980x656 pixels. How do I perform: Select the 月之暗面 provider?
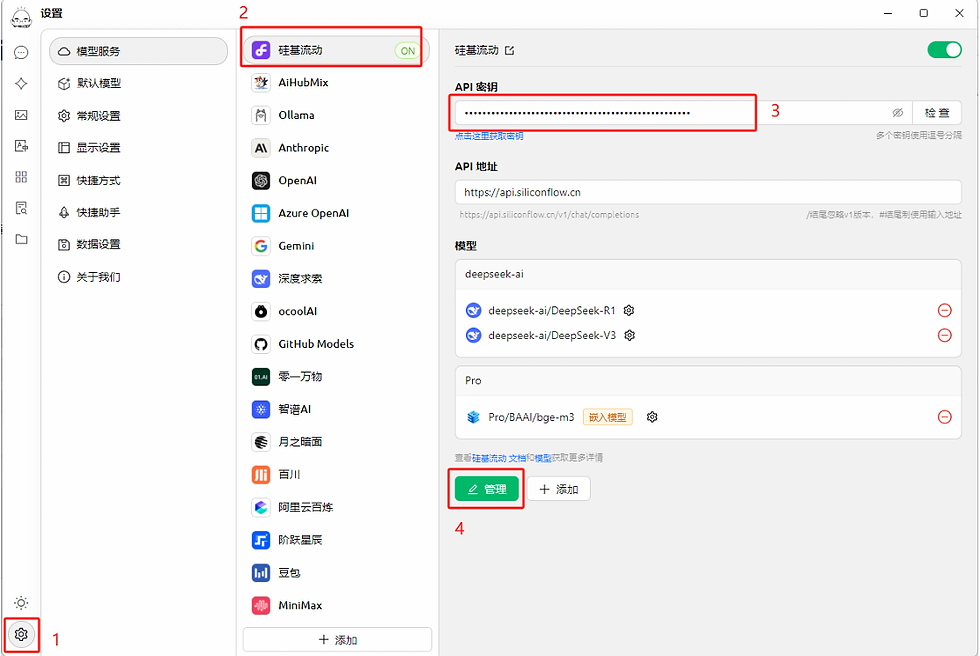tap(337, 442)
